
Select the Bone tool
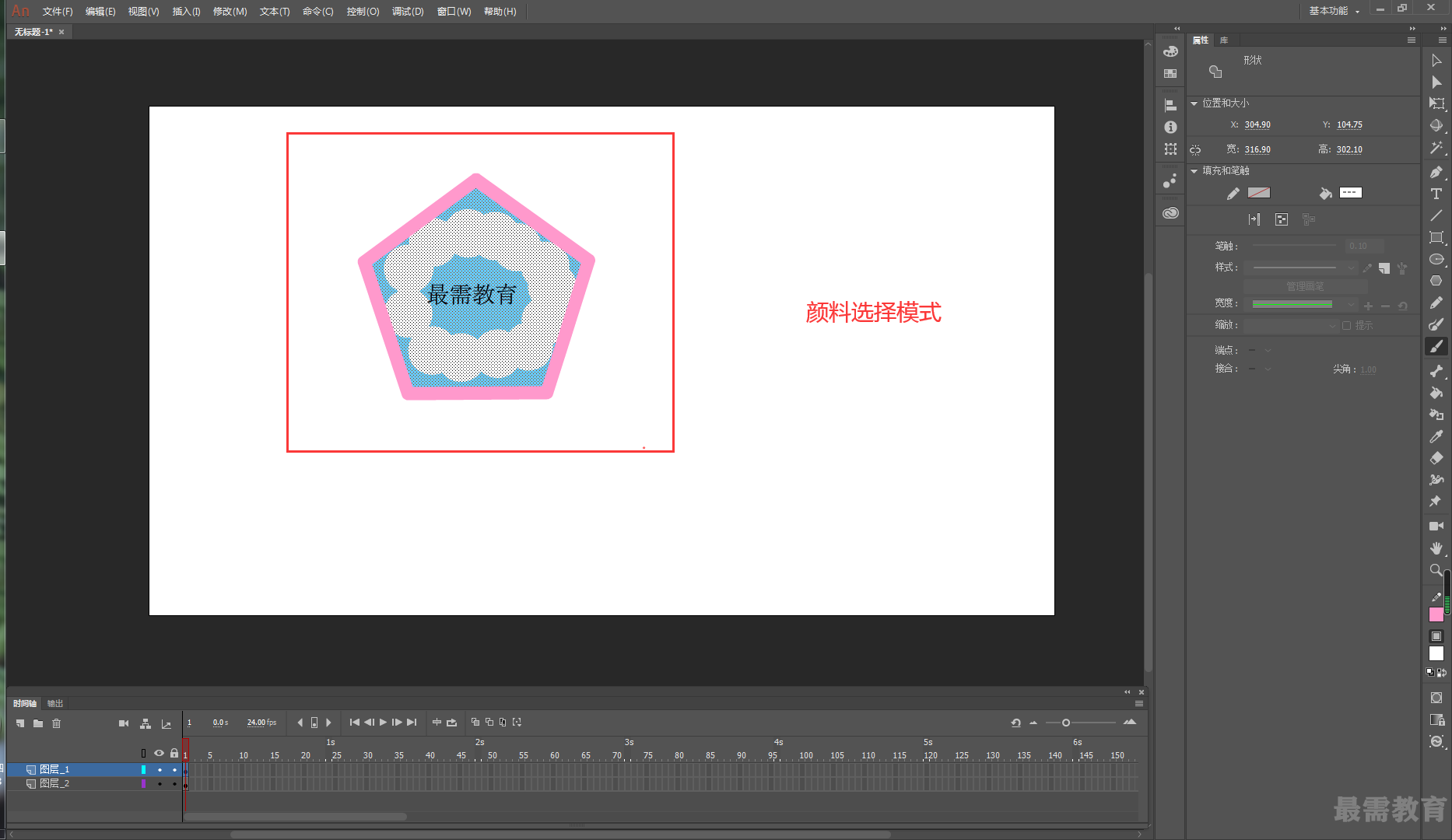coord(1436,371)
